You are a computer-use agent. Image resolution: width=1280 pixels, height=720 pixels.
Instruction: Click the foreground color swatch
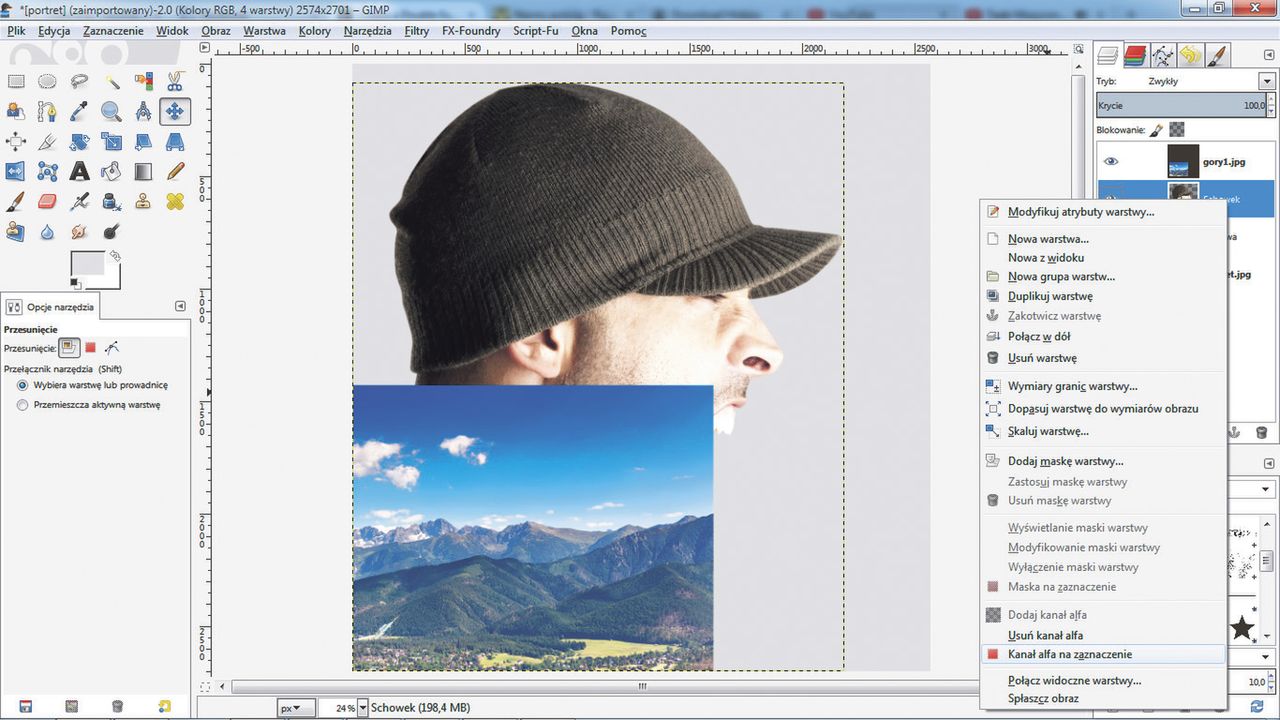click(88, 264)
